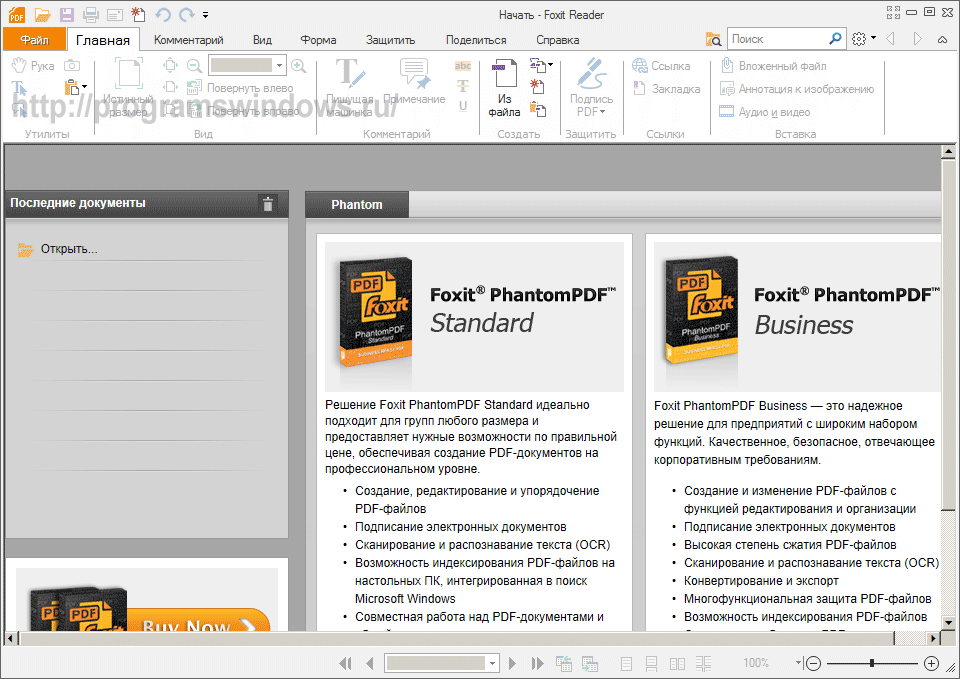Click the Open folder icon in quick access toolbar
This screenshot has width=960, height=679.
[x=42, y=14]
